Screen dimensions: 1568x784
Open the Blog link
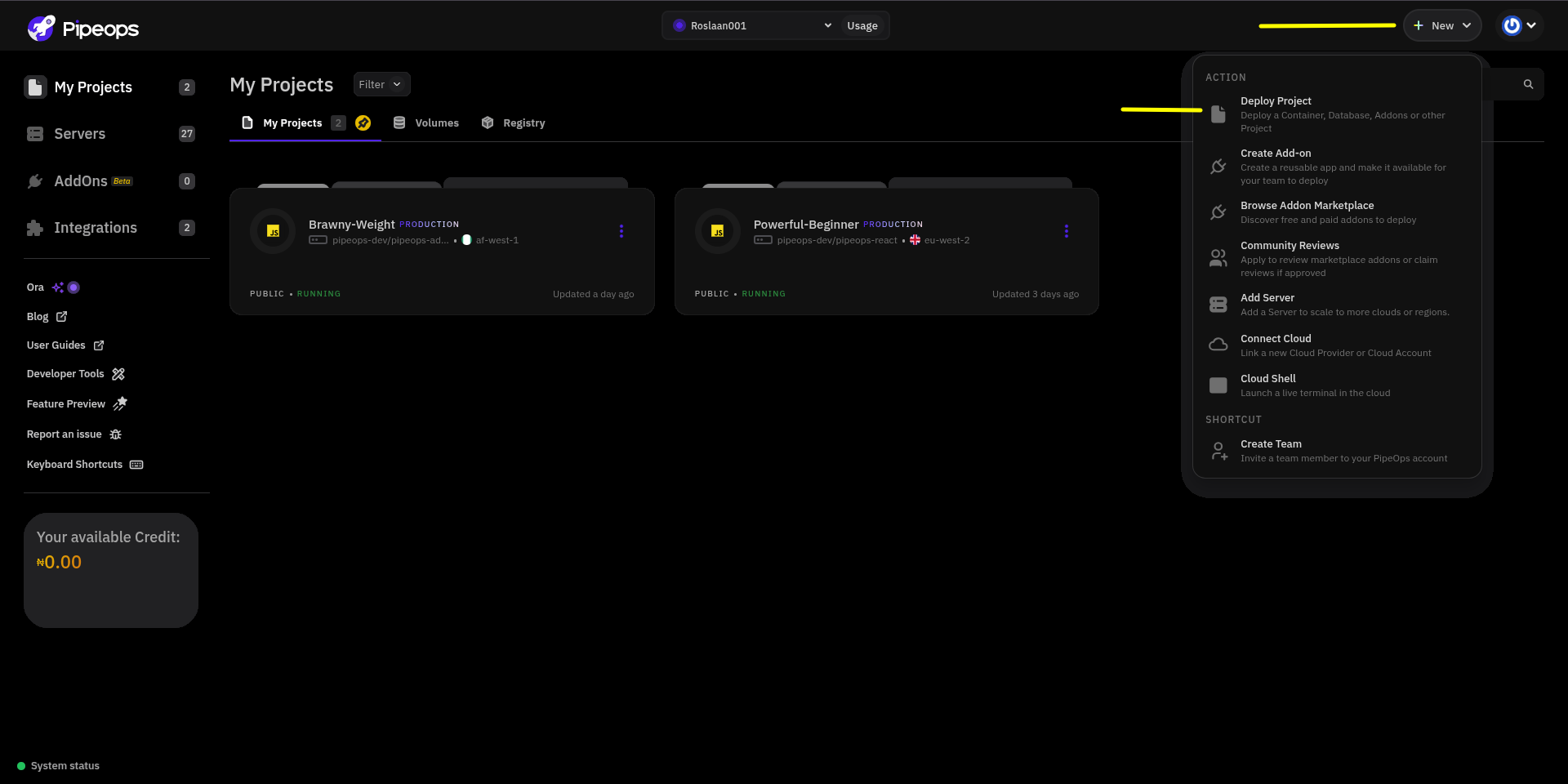(47, 317)
